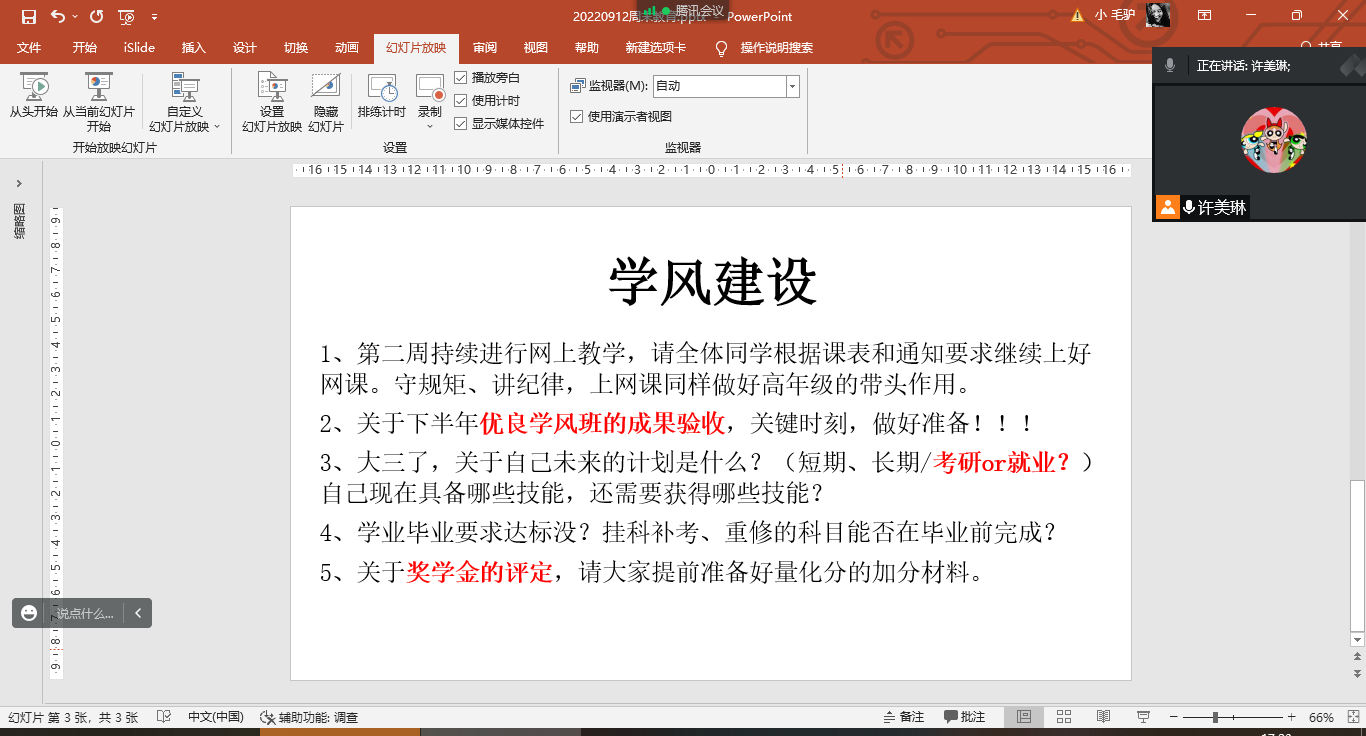Open 设置幻灯片放映 (Set Up Slide Show) icon

271,87
